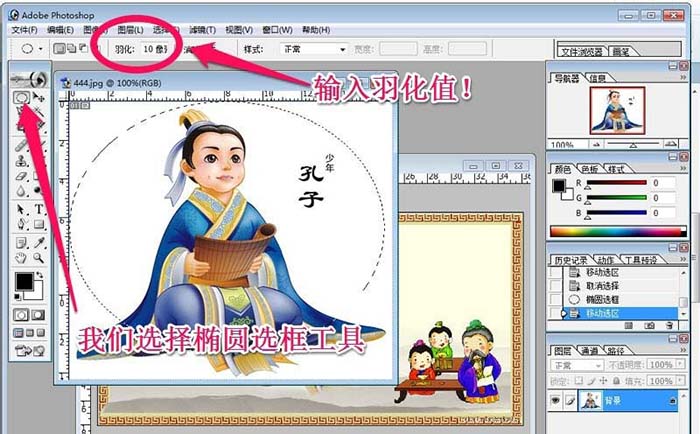Select the Clone Stamp tool
Viewport: 700px width, 434px height.
pyautogui.click(x=21, y=161)
